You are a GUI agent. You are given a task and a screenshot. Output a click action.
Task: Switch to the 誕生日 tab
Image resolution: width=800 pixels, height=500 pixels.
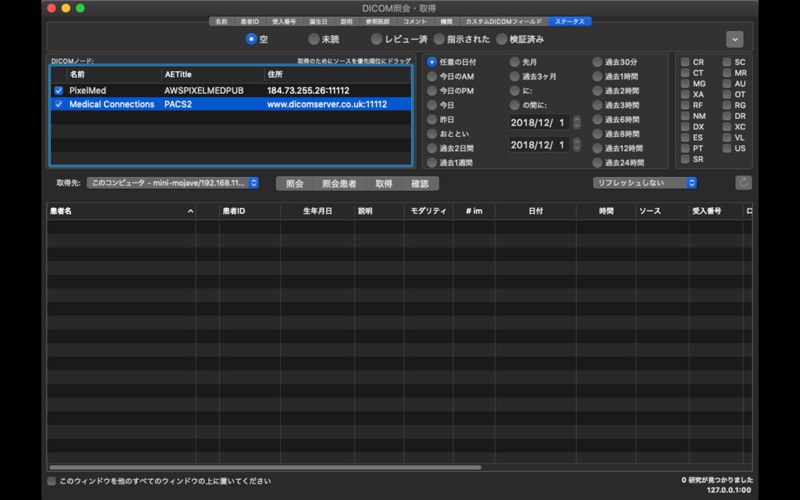[x=318, y=21]
